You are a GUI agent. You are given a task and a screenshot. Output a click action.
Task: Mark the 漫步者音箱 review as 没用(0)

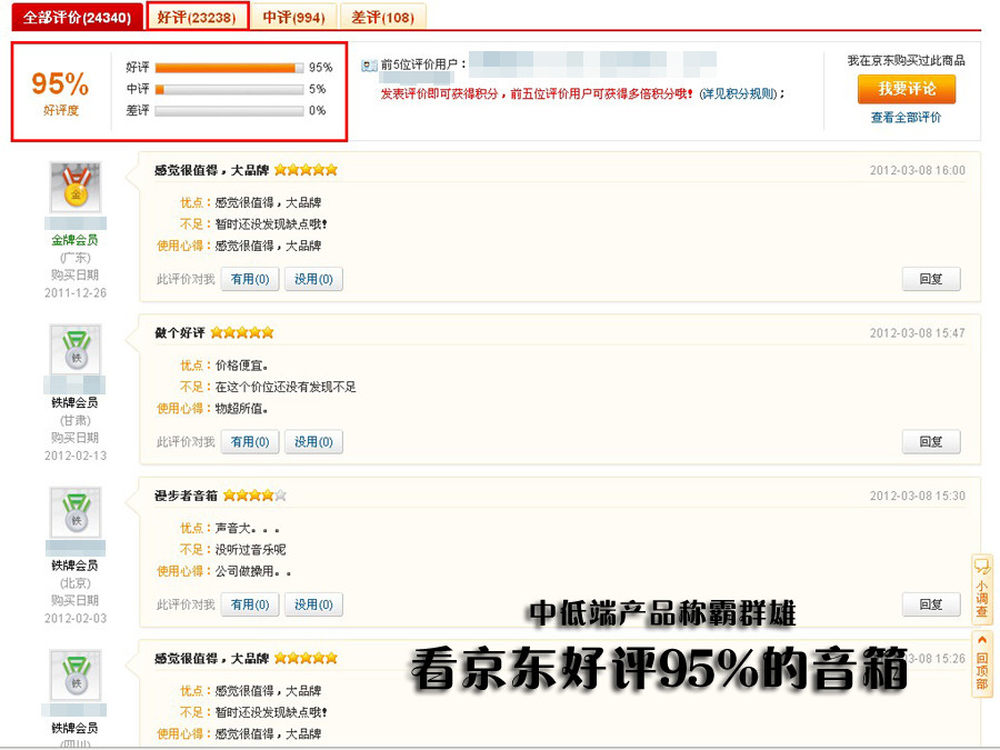pos(314,605)
